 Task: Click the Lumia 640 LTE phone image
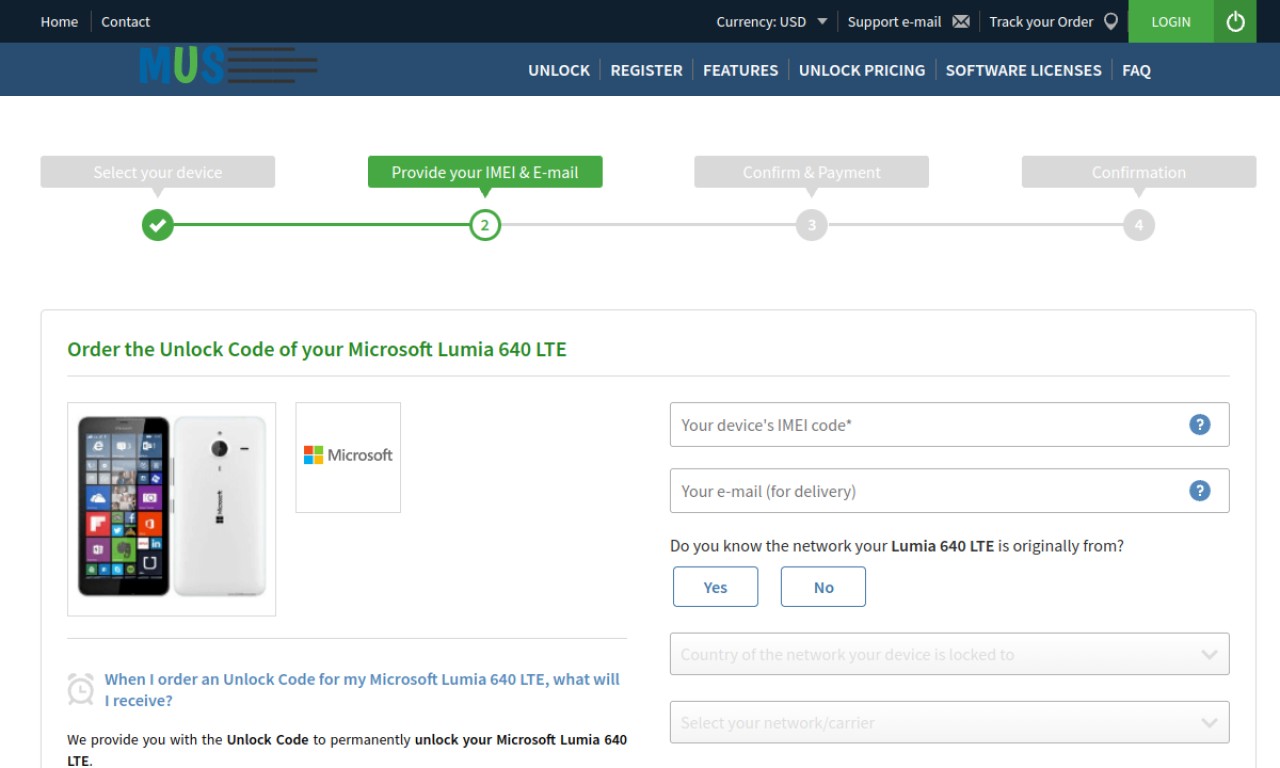tap(172, 509)
